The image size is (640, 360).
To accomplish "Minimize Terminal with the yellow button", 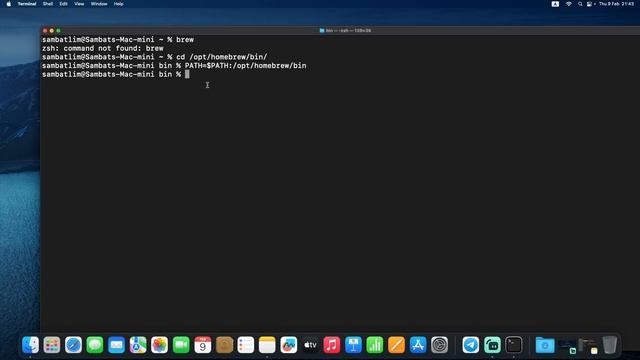I will 51,31.
